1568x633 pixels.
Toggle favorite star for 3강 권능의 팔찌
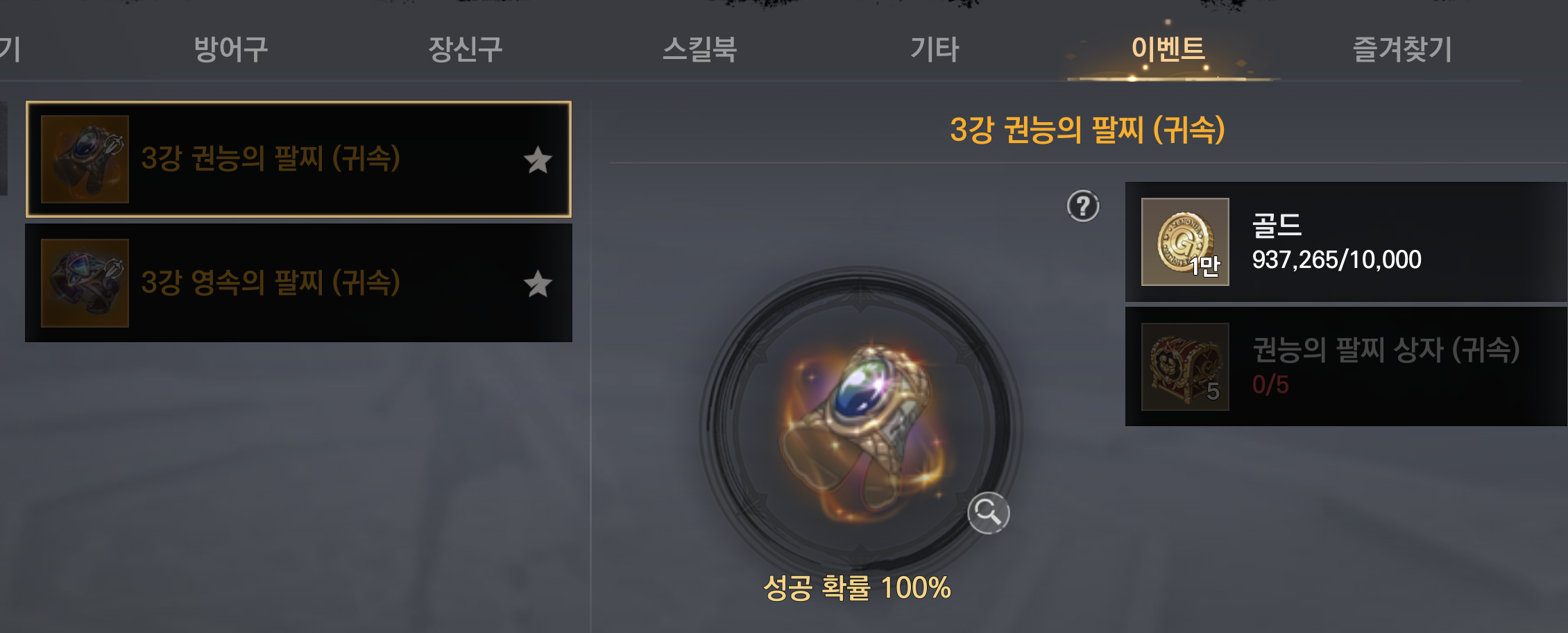pyautogui.click(x=538, y=160)
